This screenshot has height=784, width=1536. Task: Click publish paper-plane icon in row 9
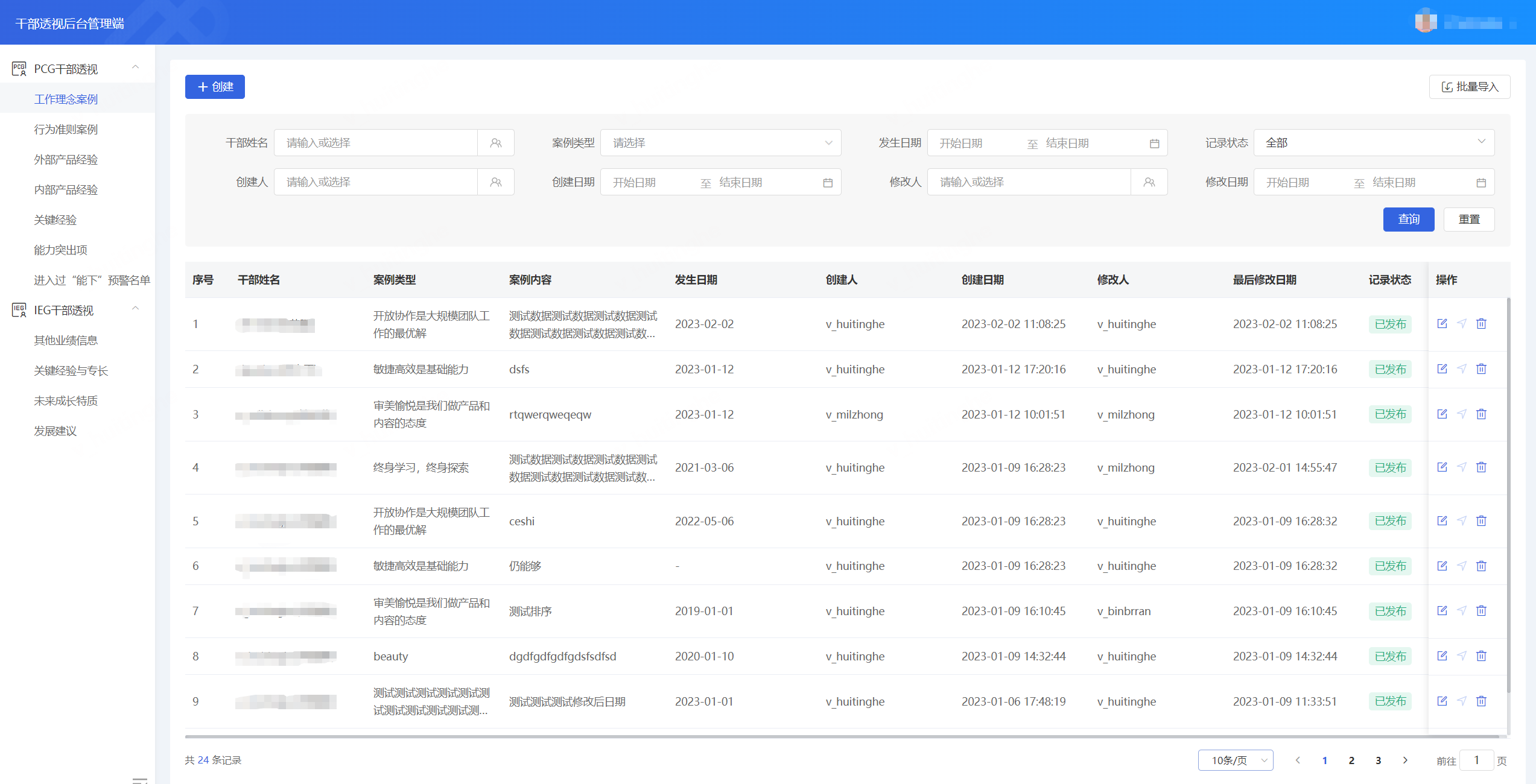coord(1462,701)
